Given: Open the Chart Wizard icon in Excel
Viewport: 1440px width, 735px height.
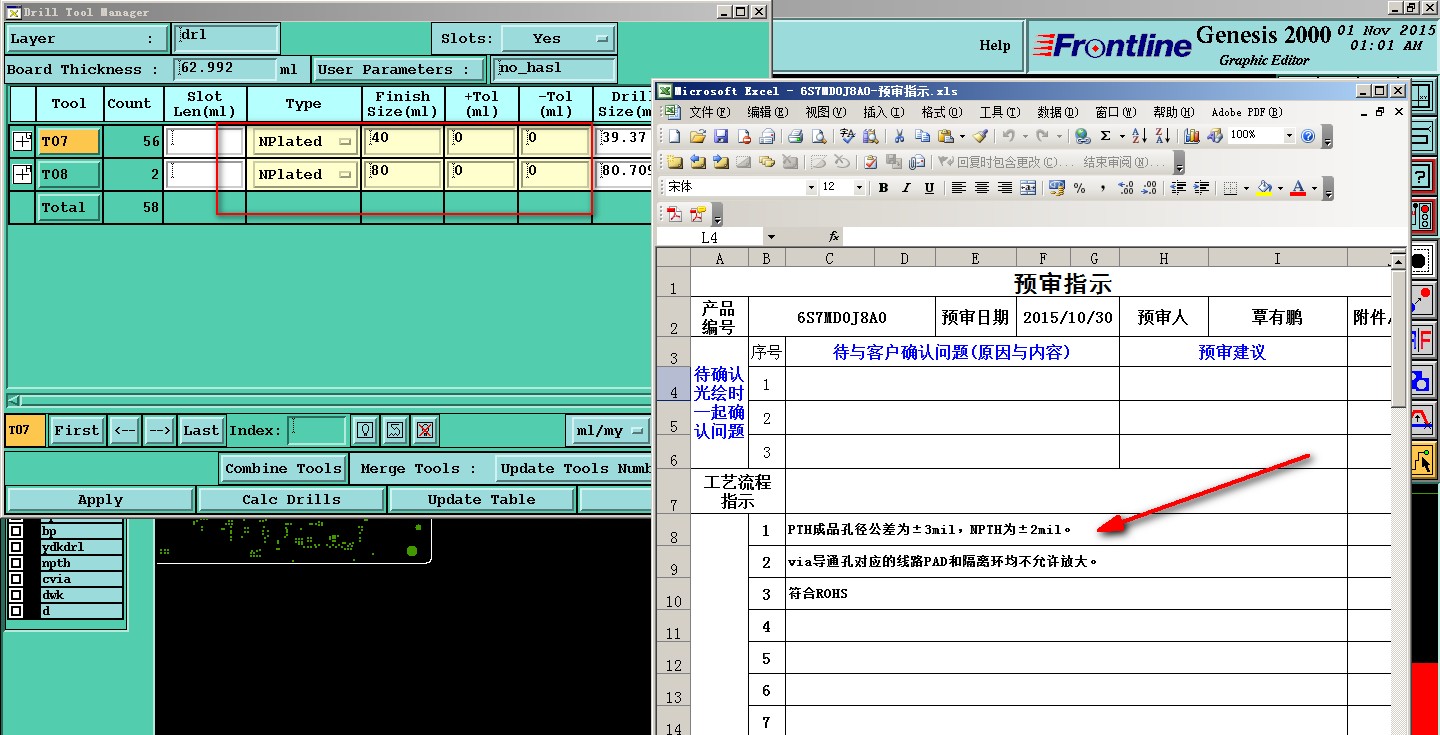Looking at the screenshot, I should coord(1192,136).
